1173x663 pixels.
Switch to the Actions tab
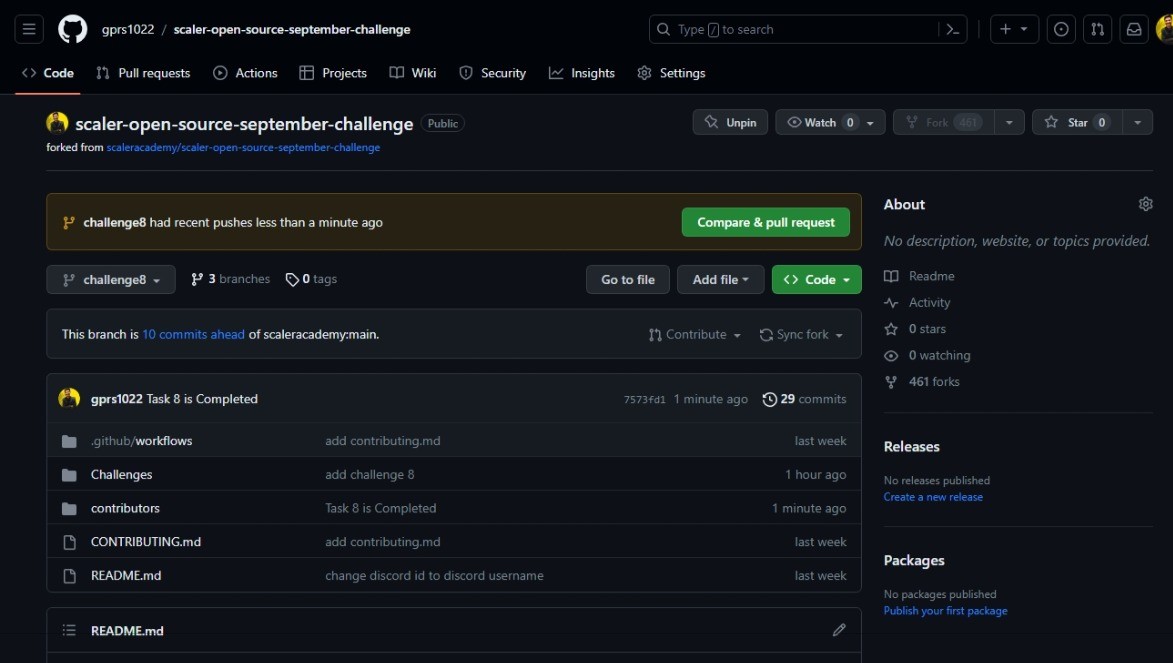tap(245, 72)
